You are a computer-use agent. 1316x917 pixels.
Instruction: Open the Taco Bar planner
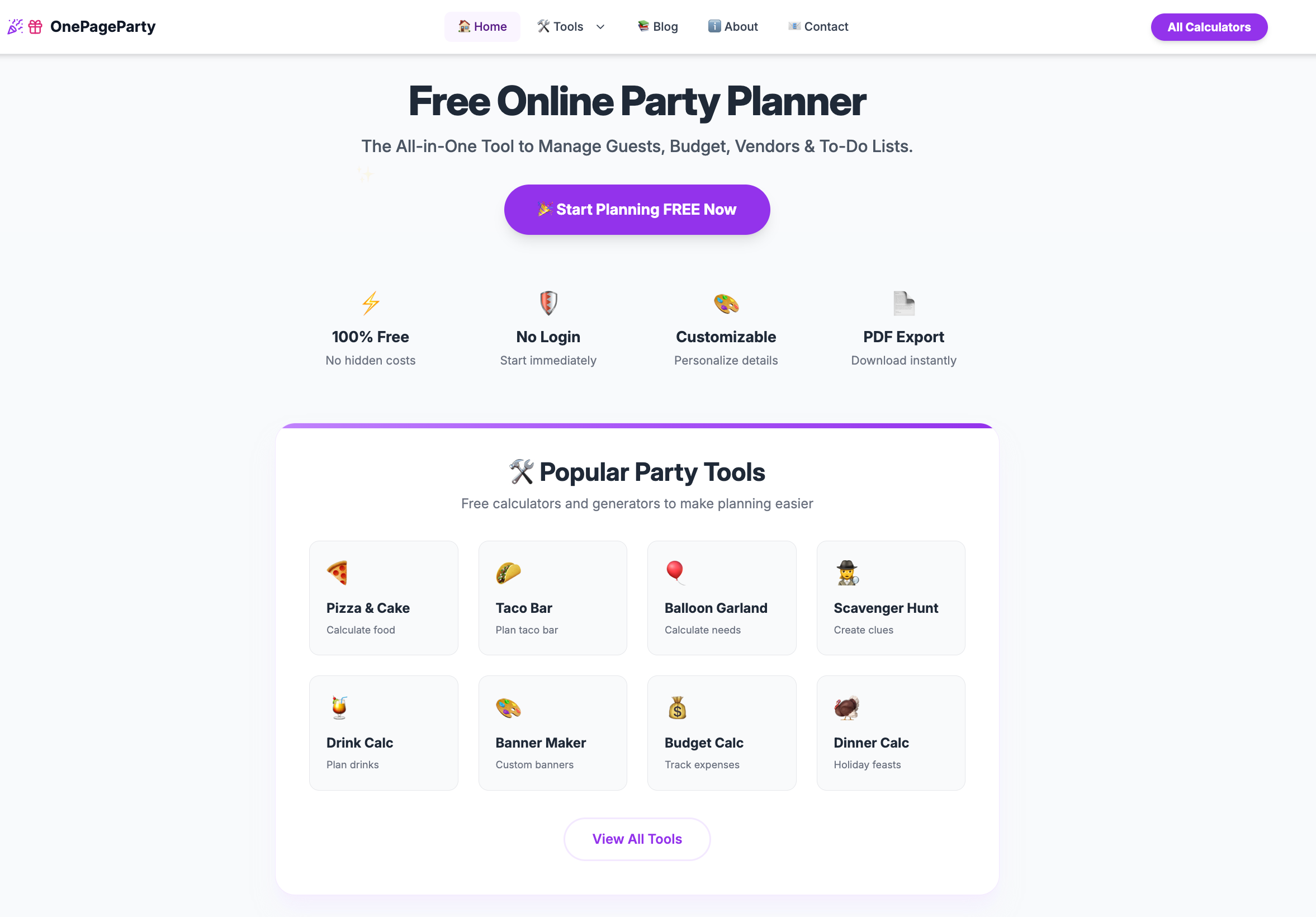tap(552, 598)
